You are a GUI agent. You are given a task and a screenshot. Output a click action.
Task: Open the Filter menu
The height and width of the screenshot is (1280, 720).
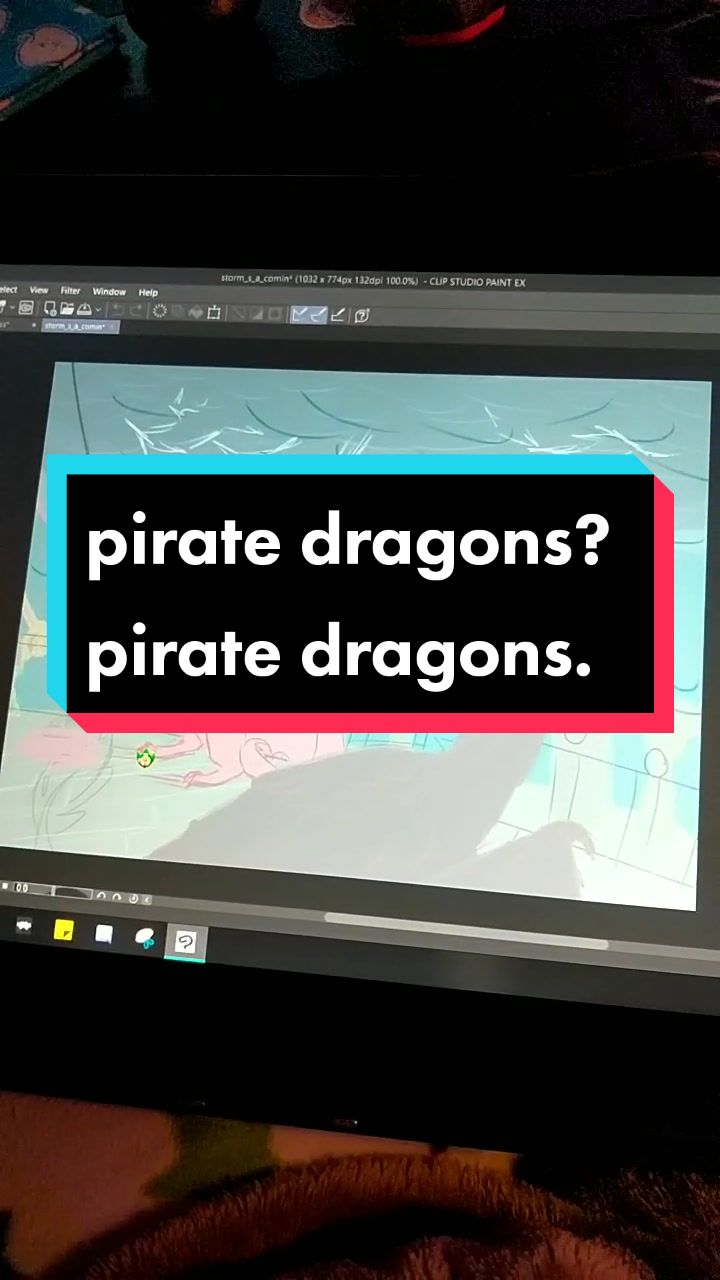tap(70, 291)
